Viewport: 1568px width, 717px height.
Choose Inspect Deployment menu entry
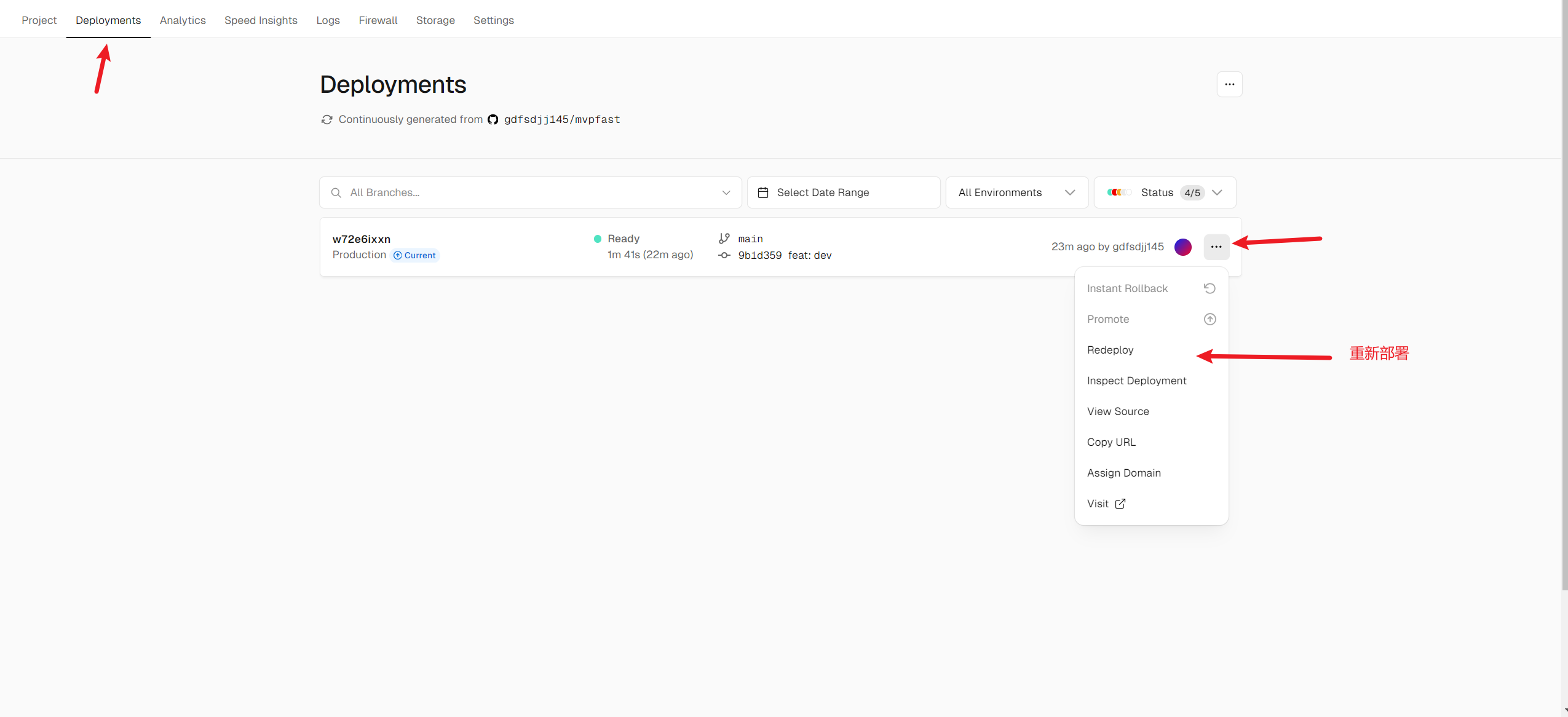pos(1136,381)
